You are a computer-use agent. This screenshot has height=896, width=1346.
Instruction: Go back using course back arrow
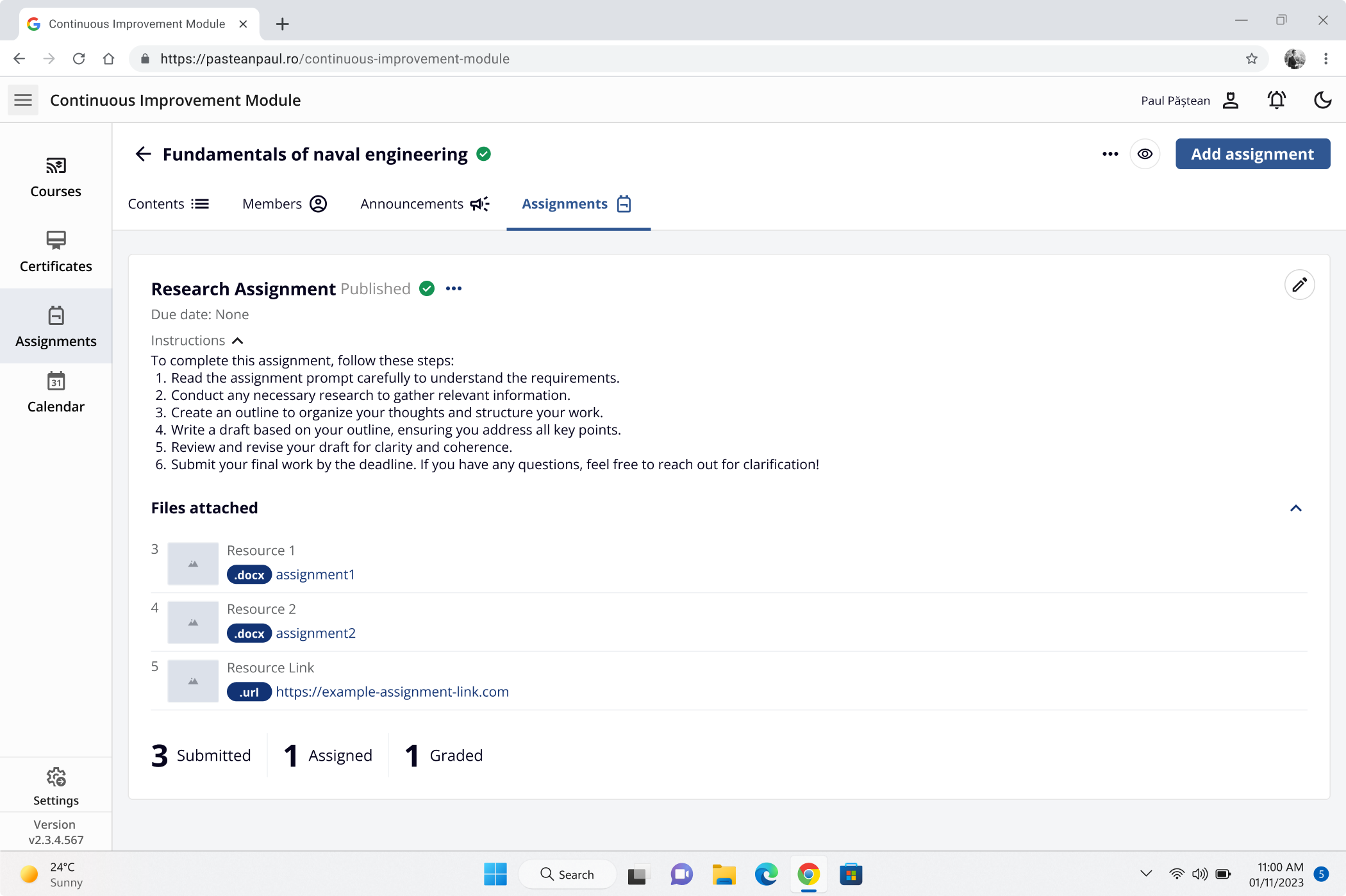tap(143, 154)
